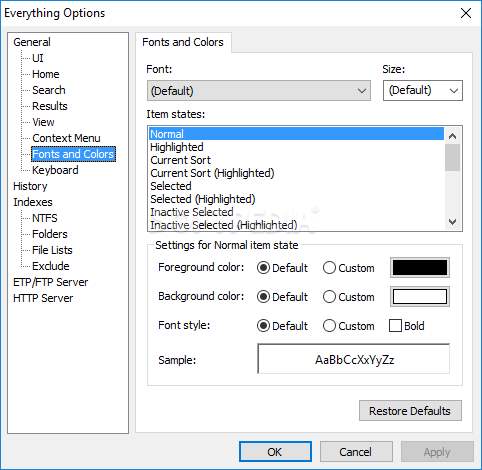Click the white background color swatch
Image resolution: width=482 pixels, height=470 pixels.
pyautogui.click(x=420, y=297)
